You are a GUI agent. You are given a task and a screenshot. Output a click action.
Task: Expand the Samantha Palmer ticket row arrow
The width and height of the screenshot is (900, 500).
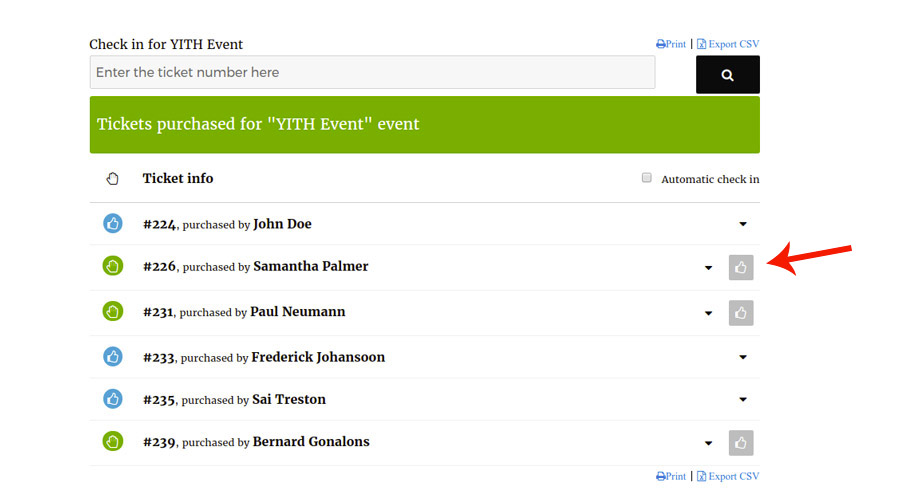709,268
